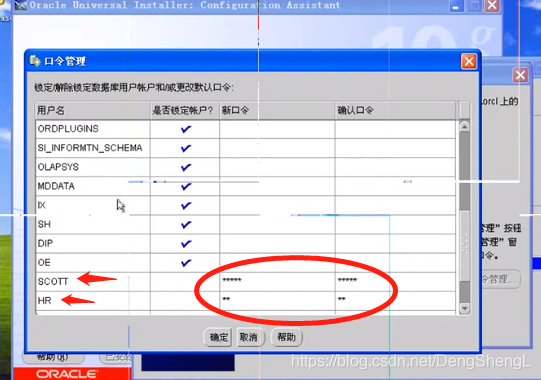The height and width of the screenshot is (380, 541).
Task: Toggle lock checkbox for ORDPLUGINS
Action: [186, 129]
